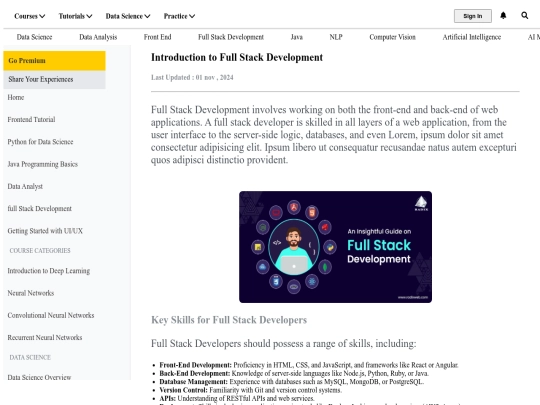Image resolution: width=540 pixels, height=405 pixels.
Task: Expand the Courses dropdown menu
Action: pyautogui.click(x=30, y=16)
